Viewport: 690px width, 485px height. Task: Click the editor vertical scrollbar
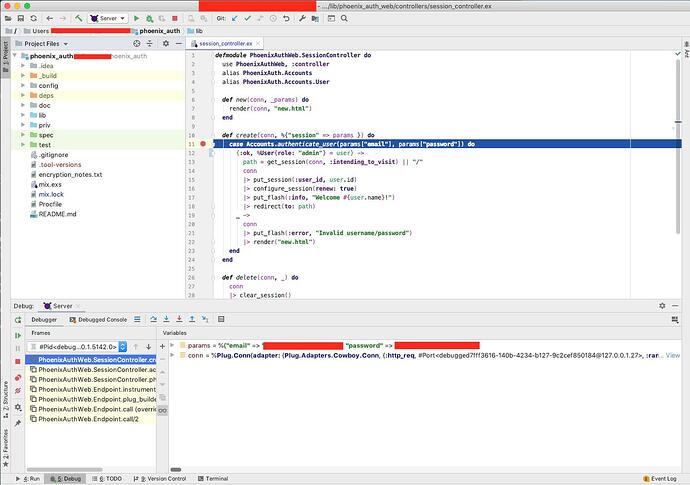678,145
